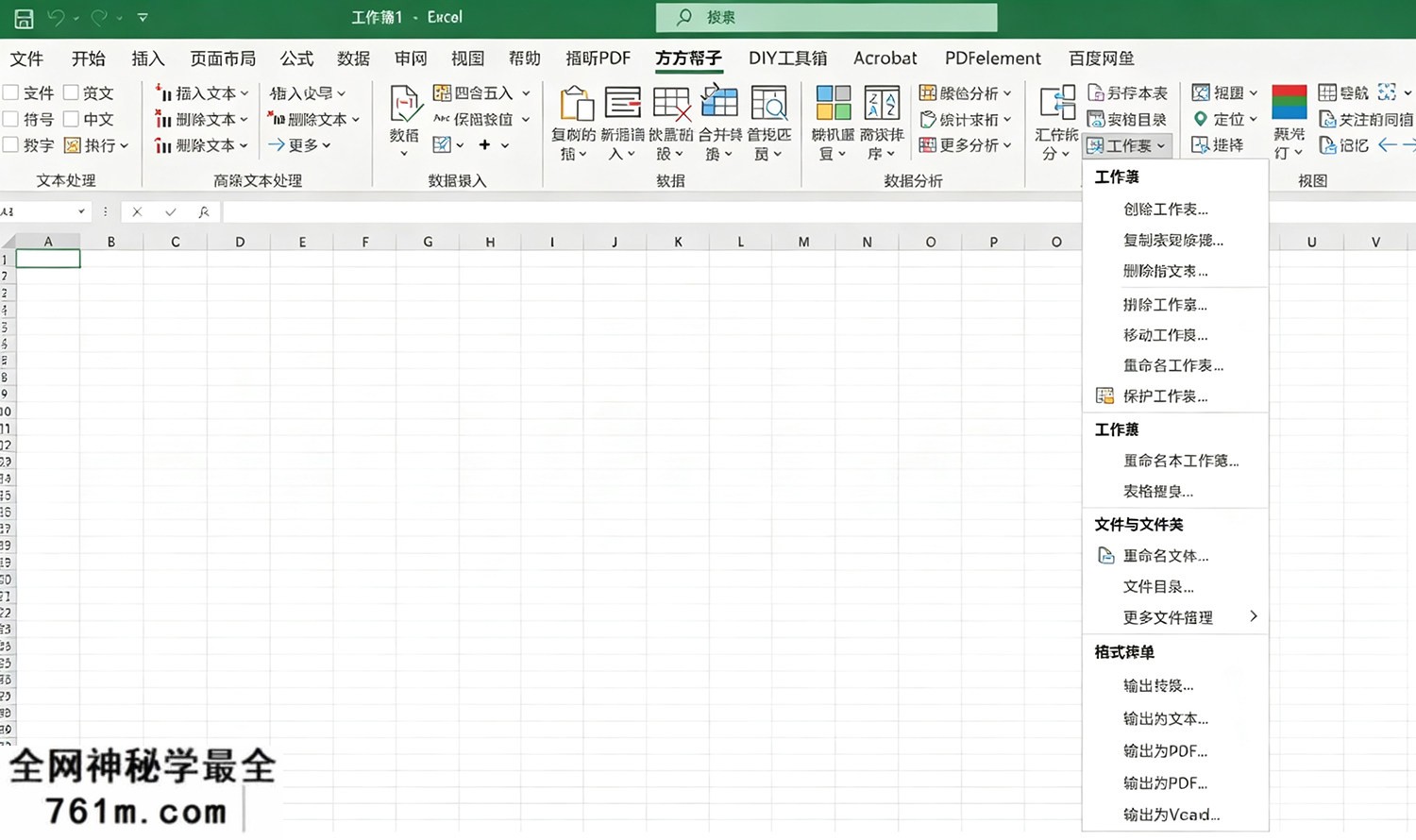Click the formula bar confirm checkmark
1416x840 pixels.
coord(170,212)
